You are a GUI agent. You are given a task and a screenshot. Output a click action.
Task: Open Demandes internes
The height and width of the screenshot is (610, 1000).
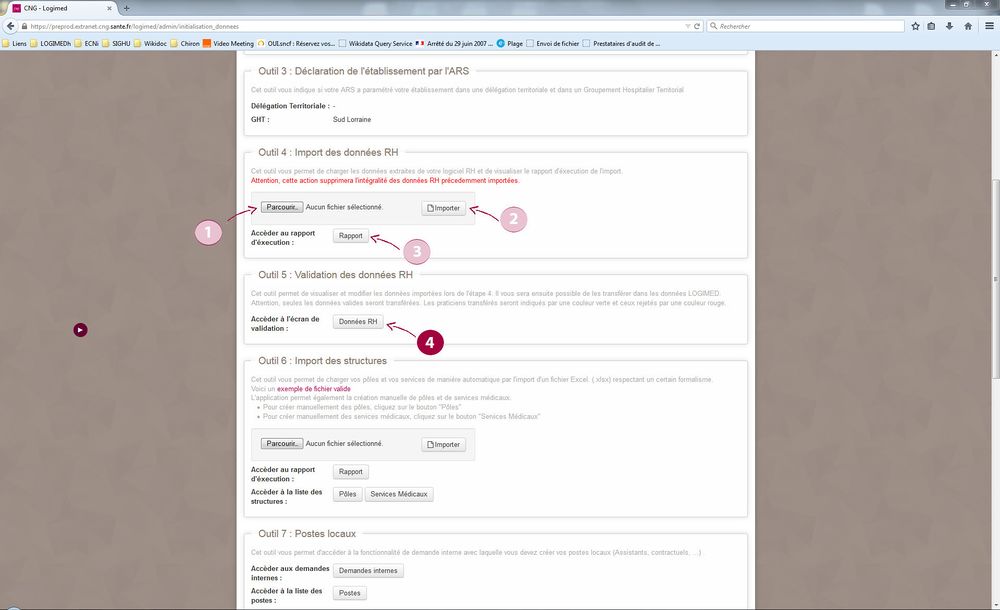368,570
